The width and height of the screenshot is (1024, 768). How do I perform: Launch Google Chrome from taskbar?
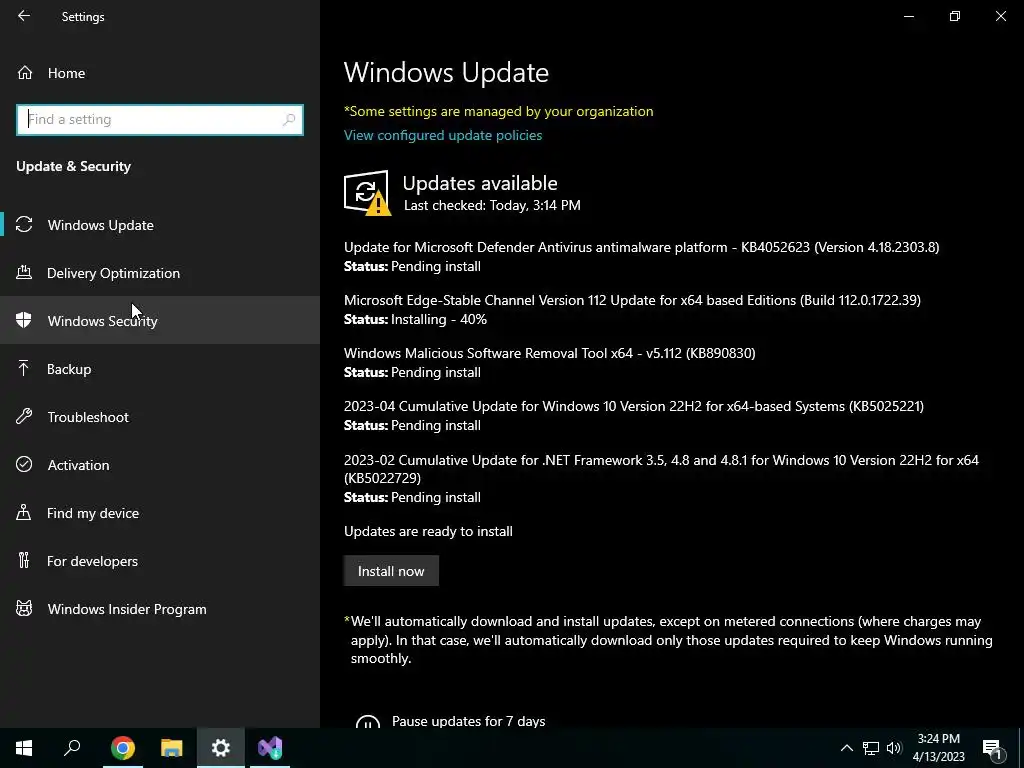pyautogui.click(x=123, y=748)
